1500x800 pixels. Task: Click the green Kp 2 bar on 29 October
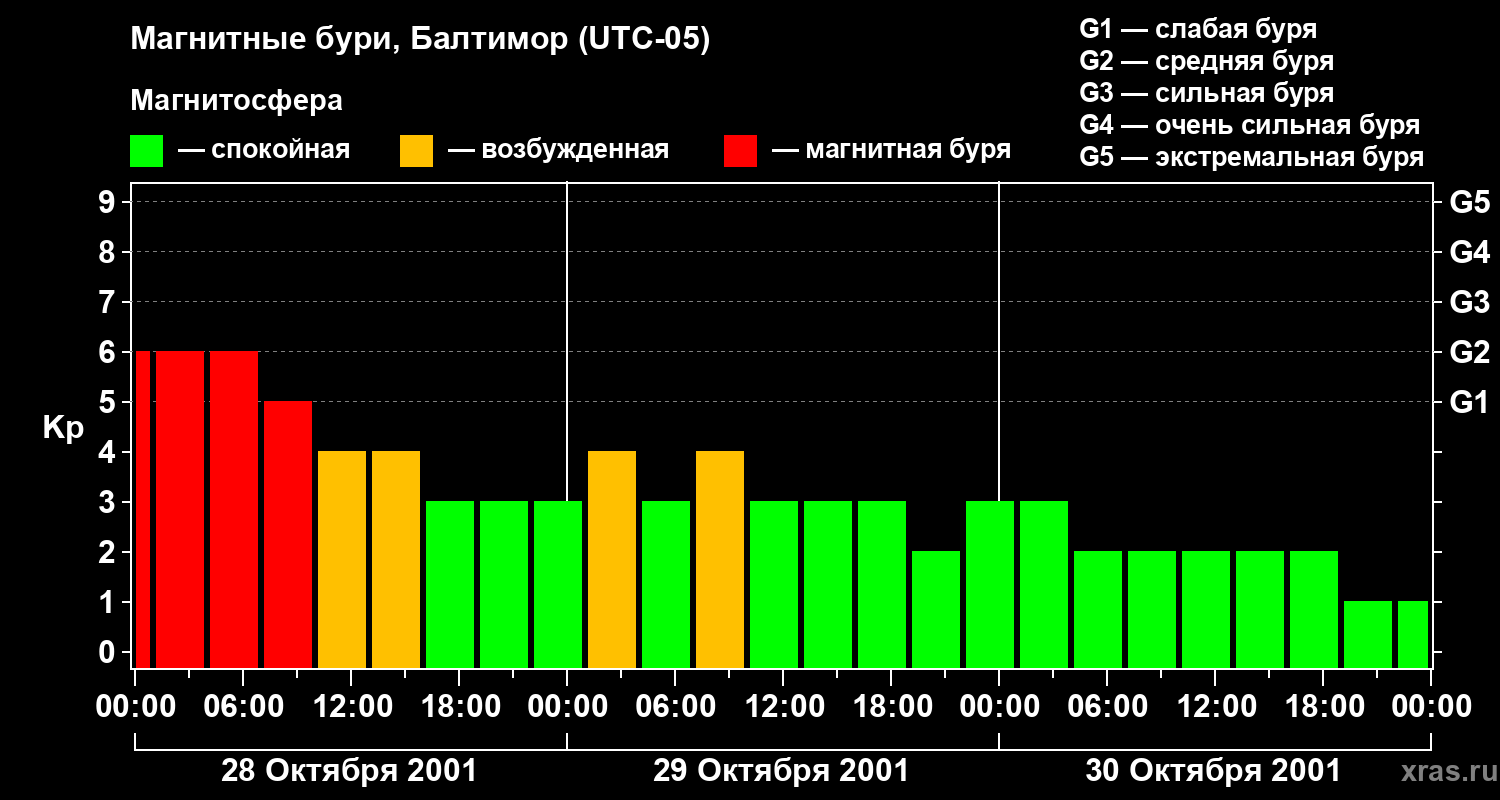[x=936, y=609]
